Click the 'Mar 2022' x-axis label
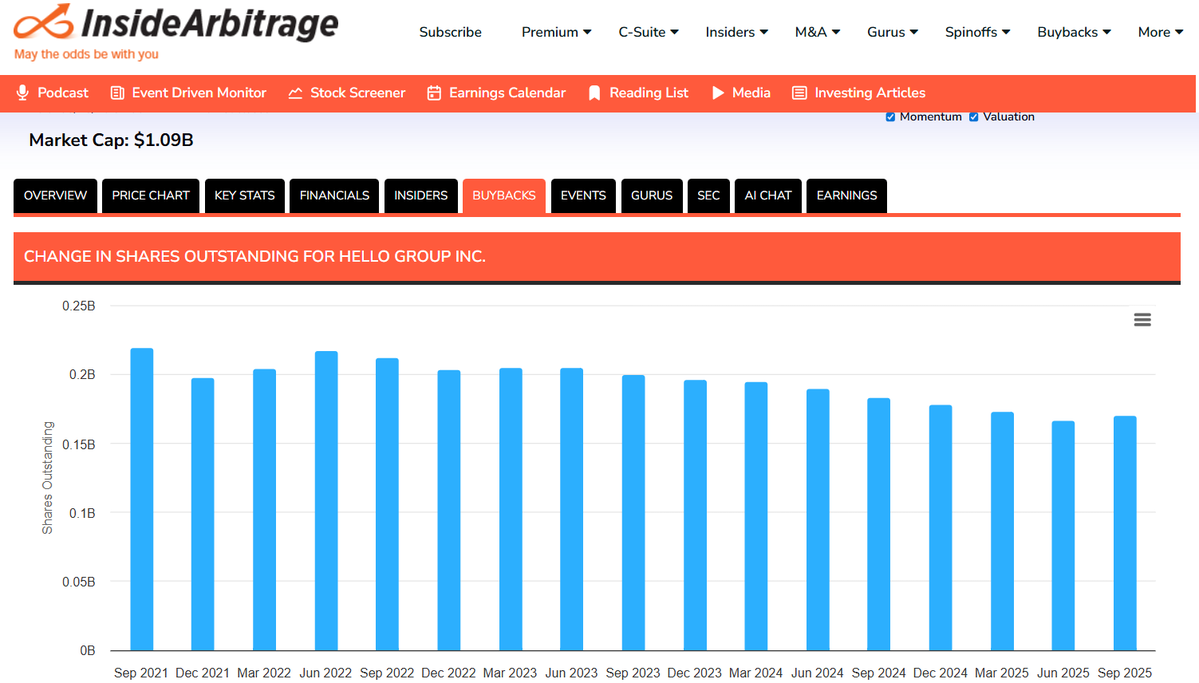1199x683 pixels. coord(264,673)
